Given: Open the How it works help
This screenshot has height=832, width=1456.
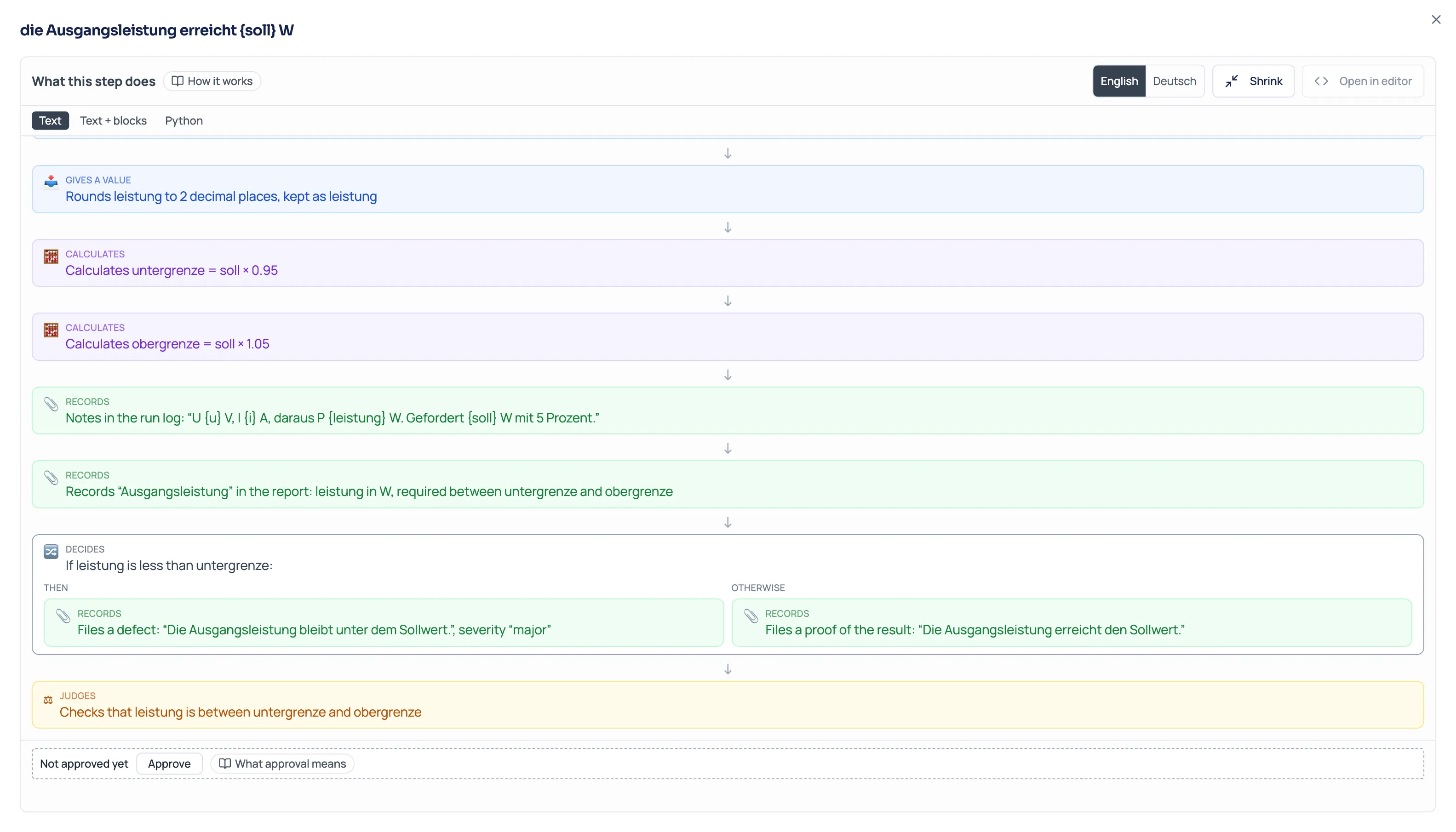Looking at the screenshot, I should click(x=212, y=81).
